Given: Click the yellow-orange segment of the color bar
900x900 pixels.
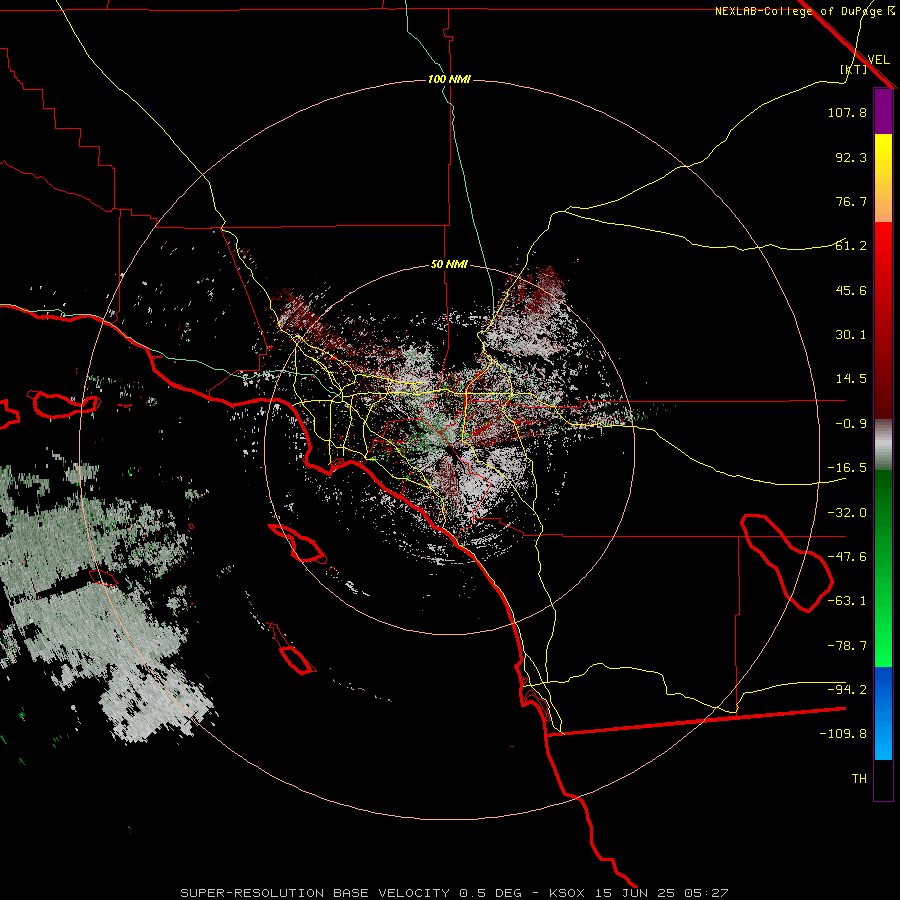Looking at the screenshot, I should 883,178.
